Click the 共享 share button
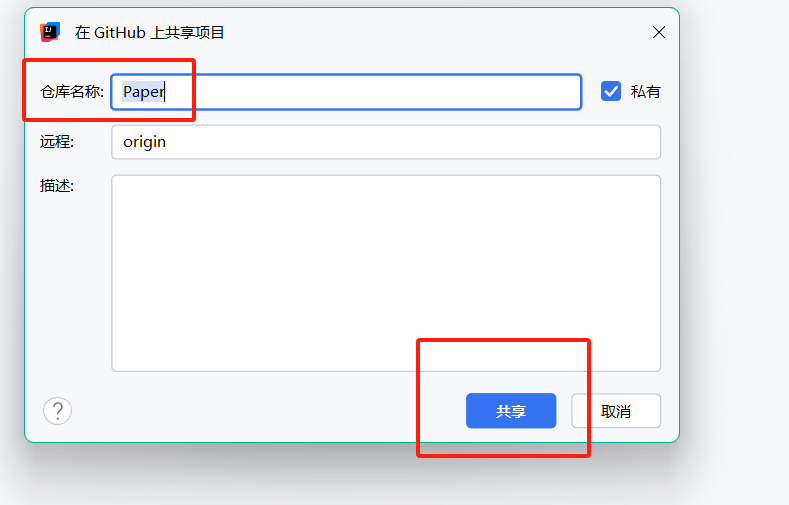Screen dimensions: 789x505 pyautogui.click(x=511, y=411)
